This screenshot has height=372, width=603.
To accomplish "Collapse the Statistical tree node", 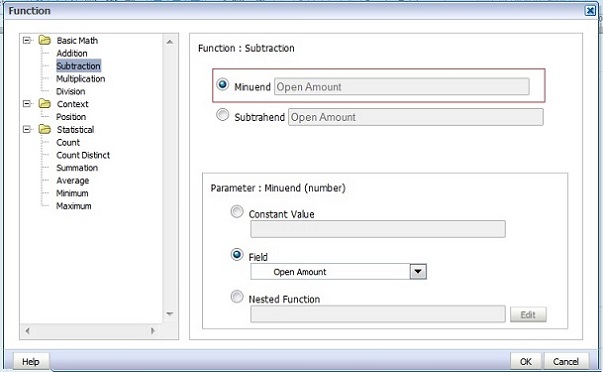I will [27, 129].
